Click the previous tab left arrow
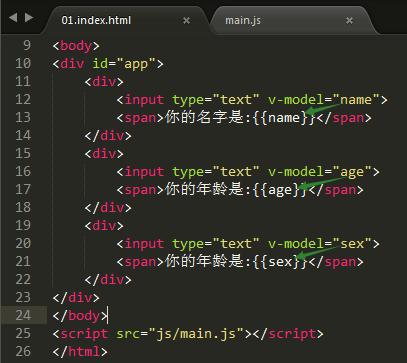 (13, 17)
